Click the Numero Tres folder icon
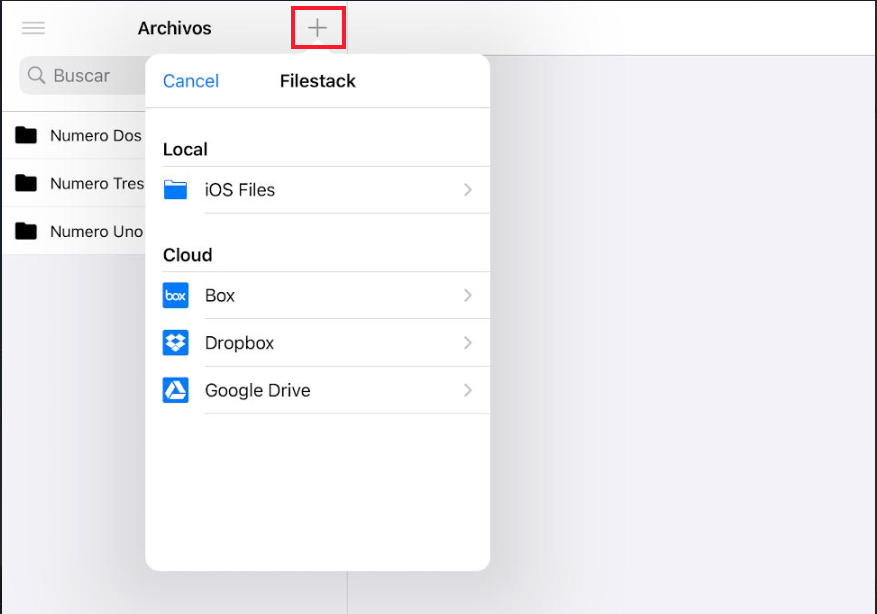This screenshot has width=877, height=614. 26,183
